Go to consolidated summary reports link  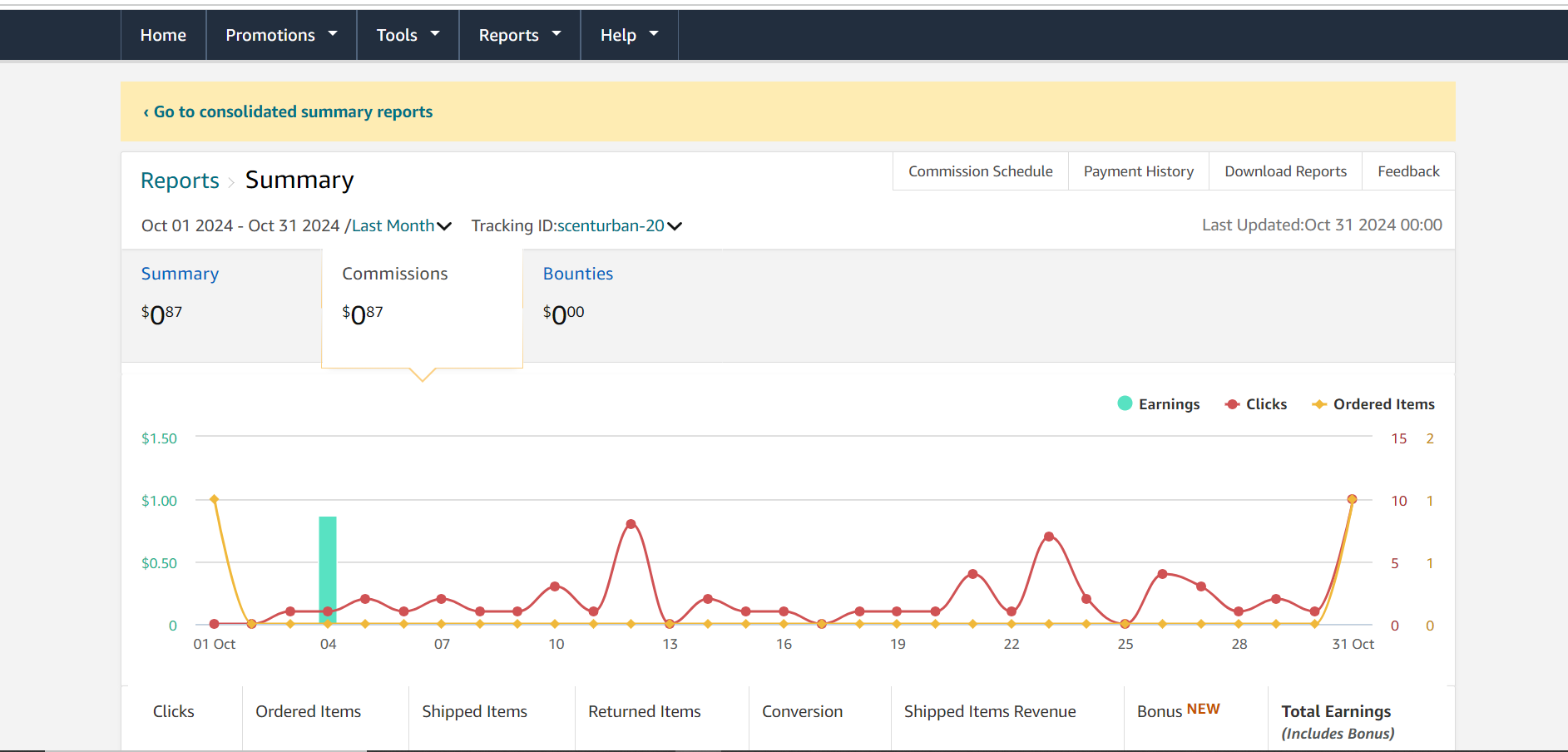[x=288, y=111]
